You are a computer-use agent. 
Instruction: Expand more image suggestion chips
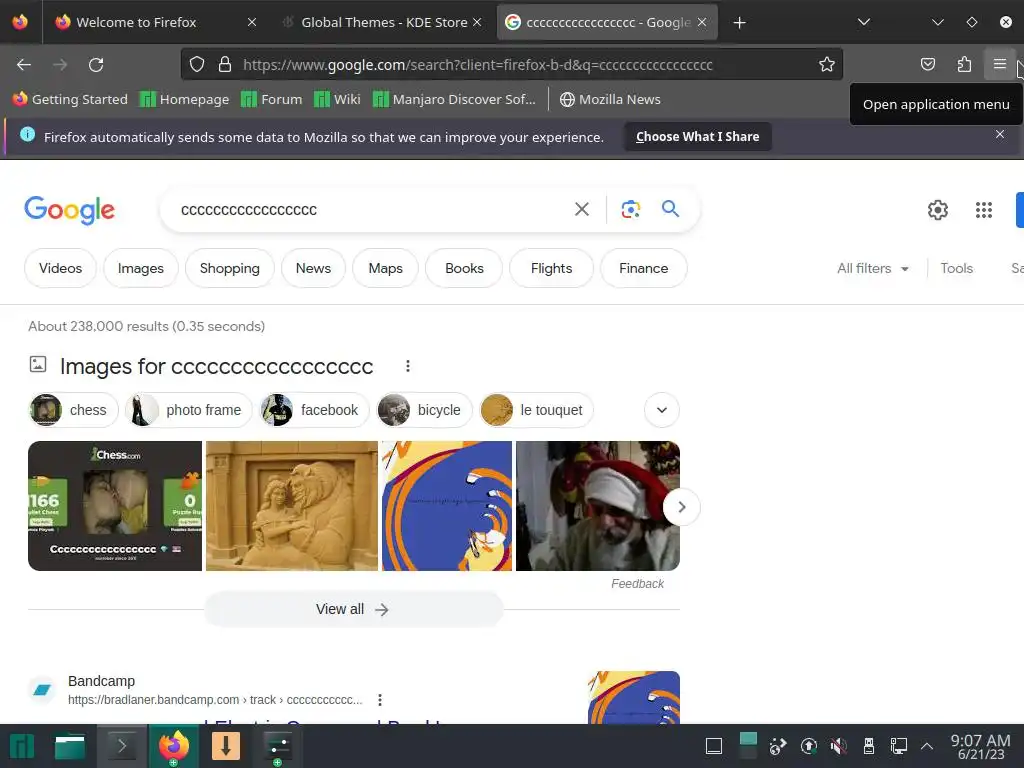click(x=662, y=410)
